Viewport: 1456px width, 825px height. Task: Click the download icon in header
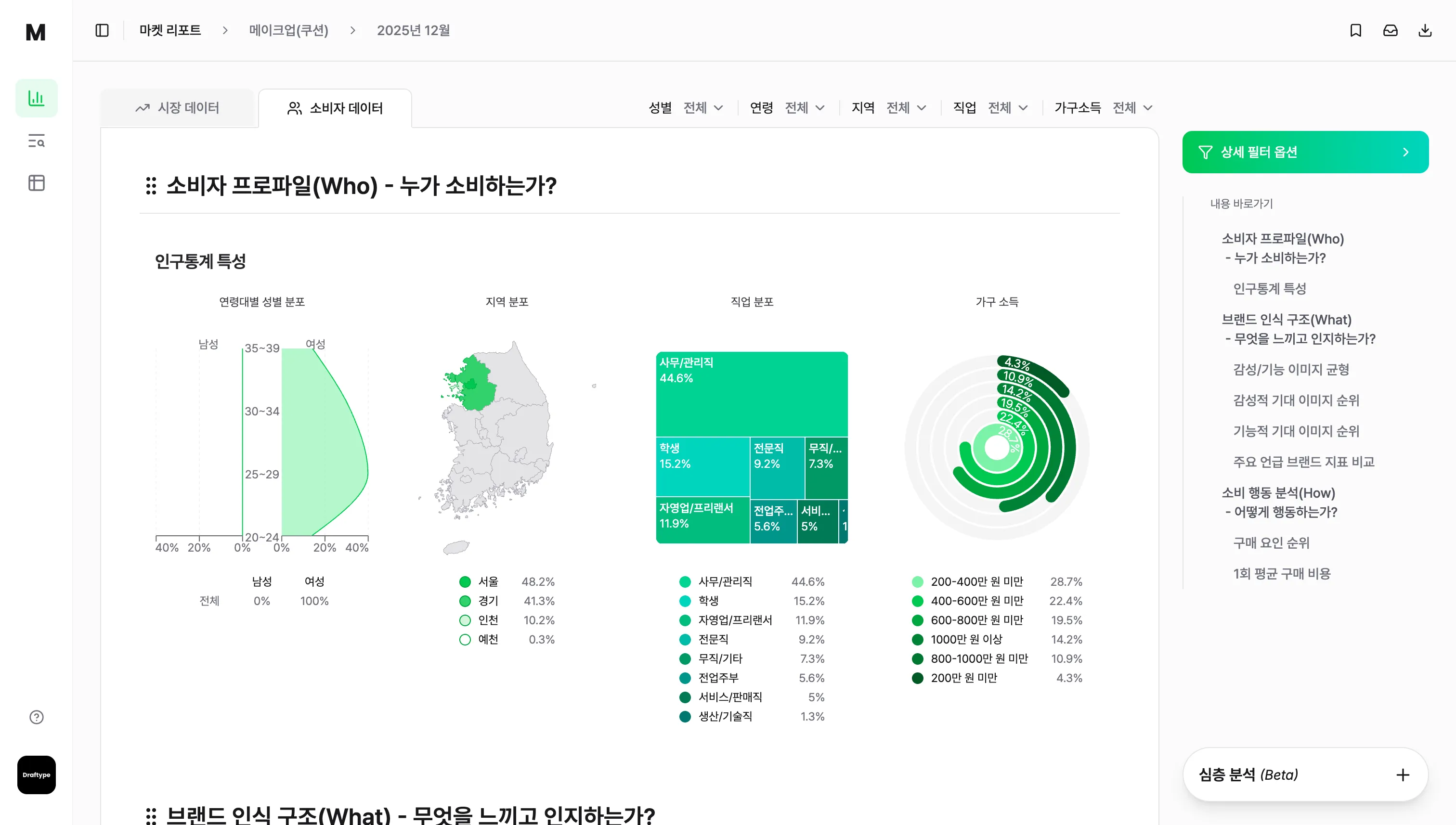coord(1425,31)
